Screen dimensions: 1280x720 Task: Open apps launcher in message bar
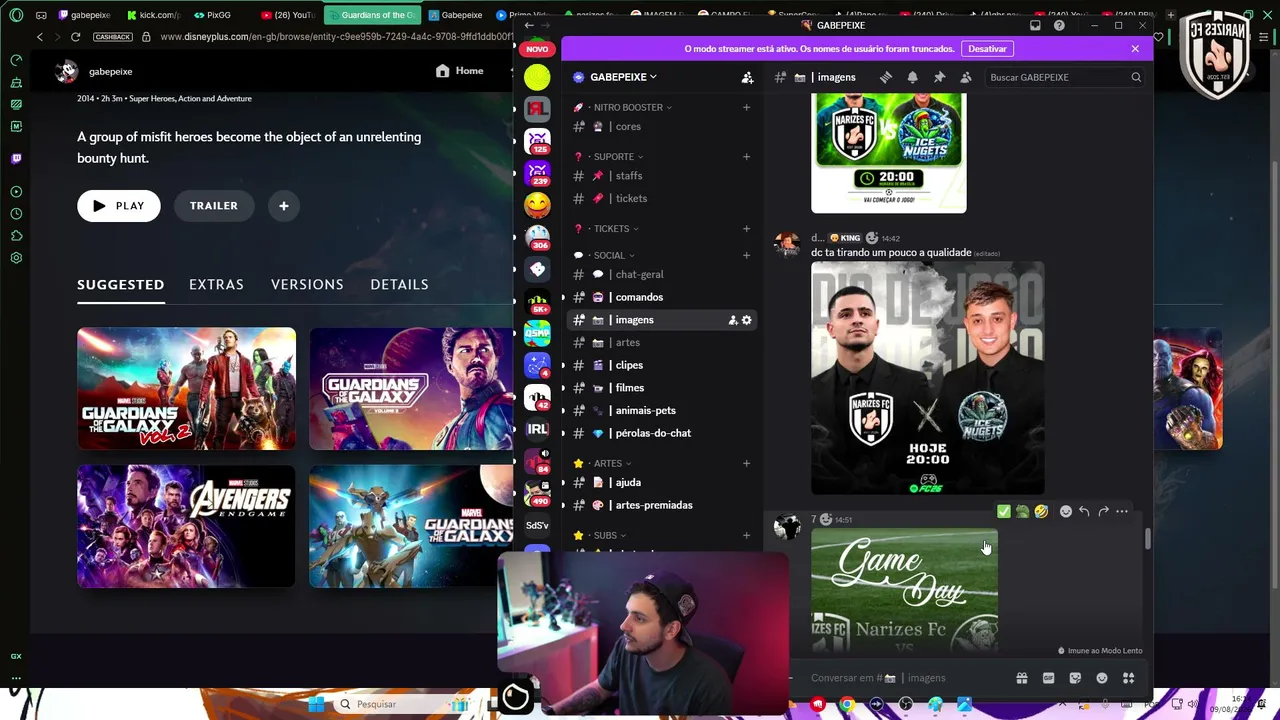1128,678
